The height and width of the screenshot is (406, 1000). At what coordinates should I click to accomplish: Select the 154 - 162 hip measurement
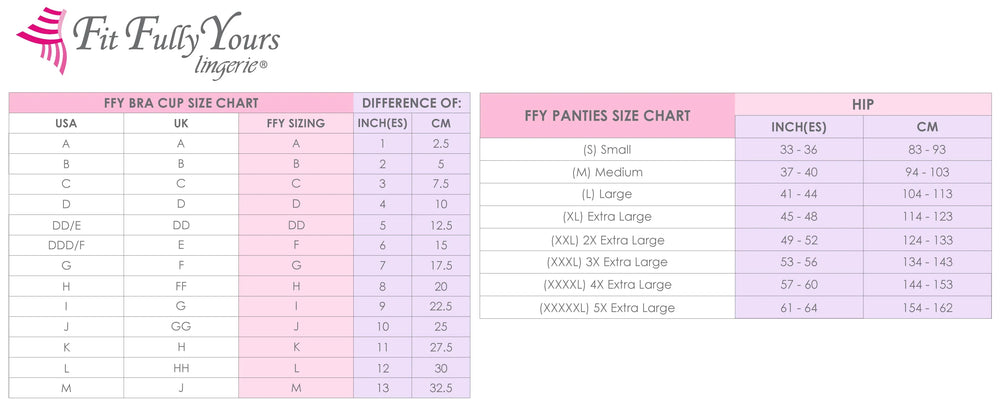point(927,308)
